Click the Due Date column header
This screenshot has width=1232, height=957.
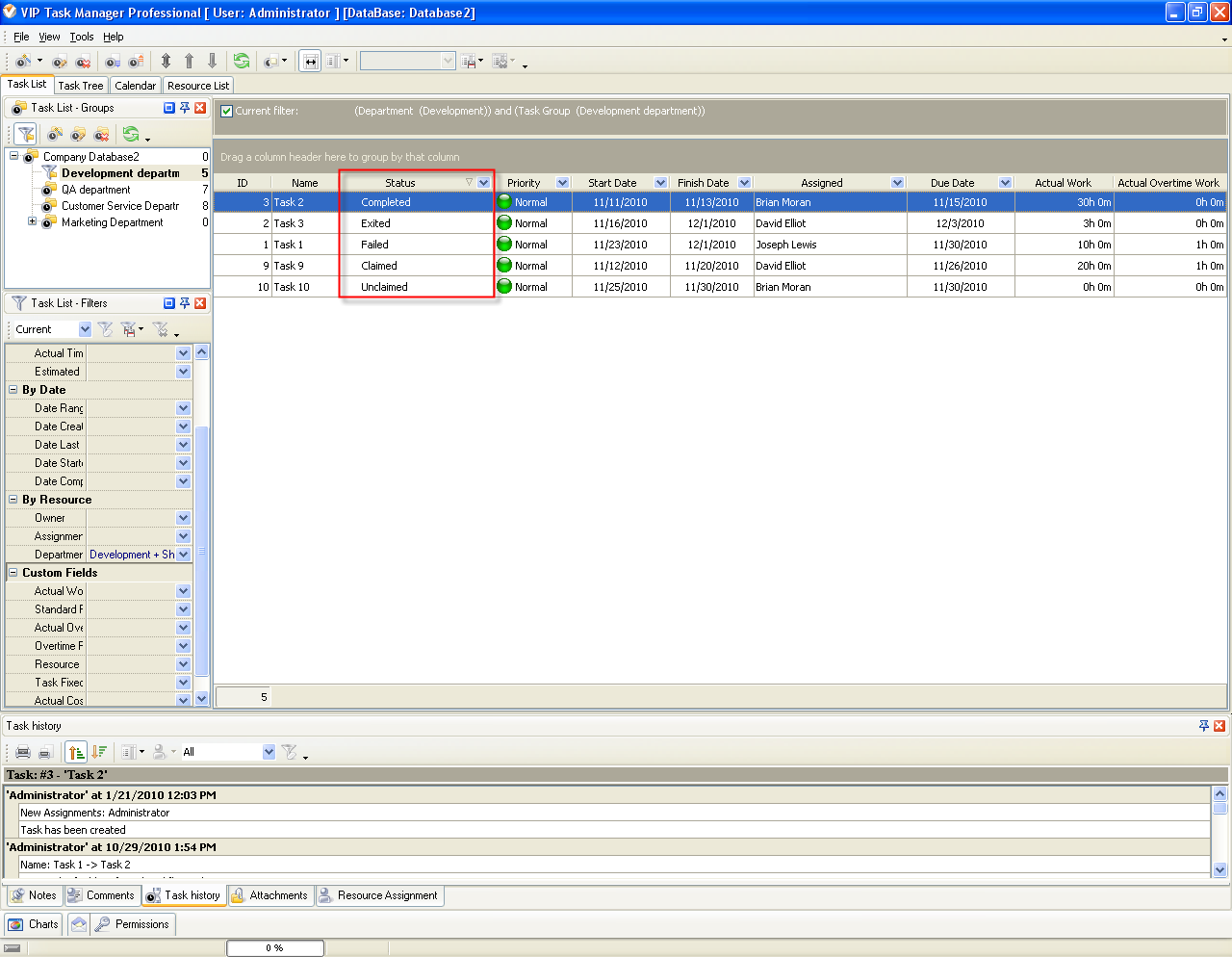(951, 183)
